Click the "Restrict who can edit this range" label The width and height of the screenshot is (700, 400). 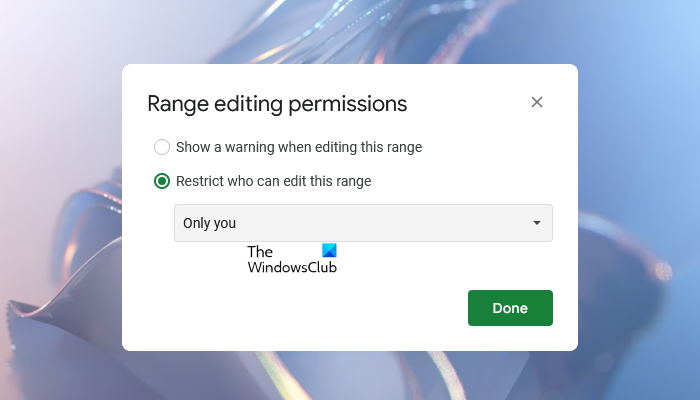coord(273,181)
